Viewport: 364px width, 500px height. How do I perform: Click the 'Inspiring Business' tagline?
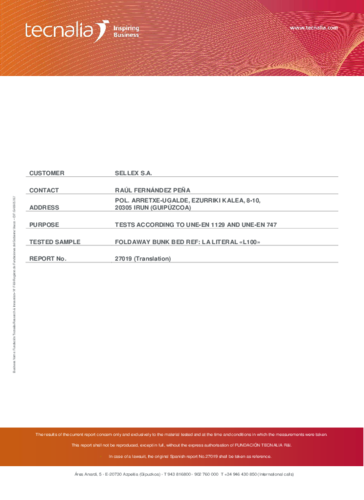coord(126,31)
